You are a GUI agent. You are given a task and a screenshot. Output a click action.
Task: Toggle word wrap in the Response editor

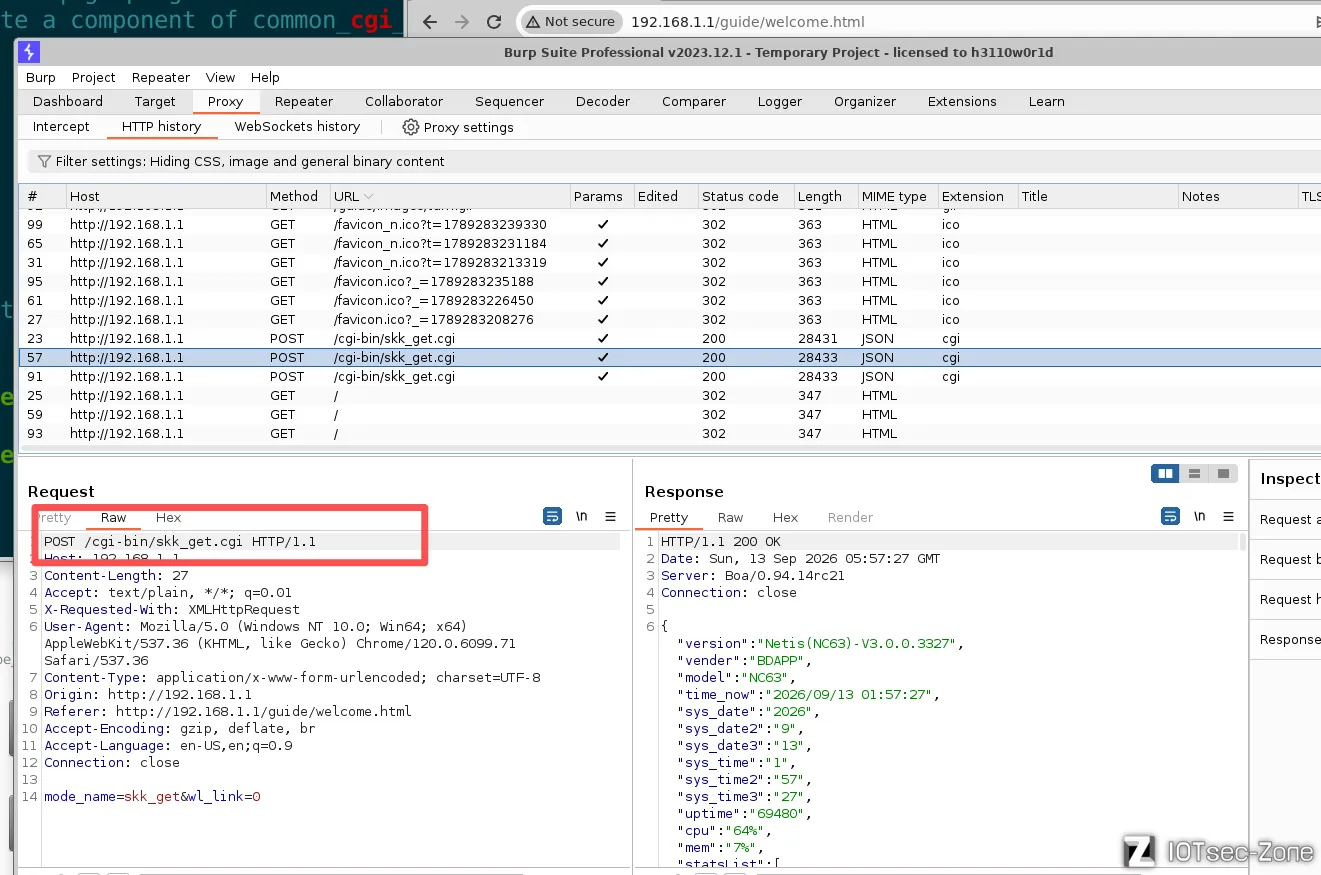1170,517
